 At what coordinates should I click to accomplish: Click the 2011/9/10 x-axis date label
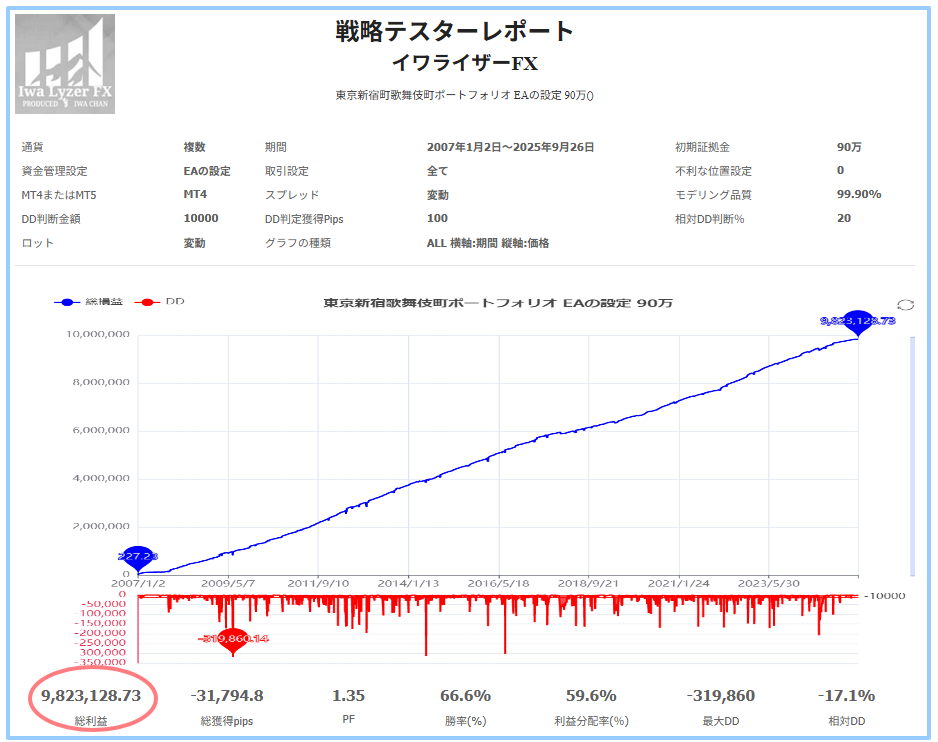tap(319, 582)
